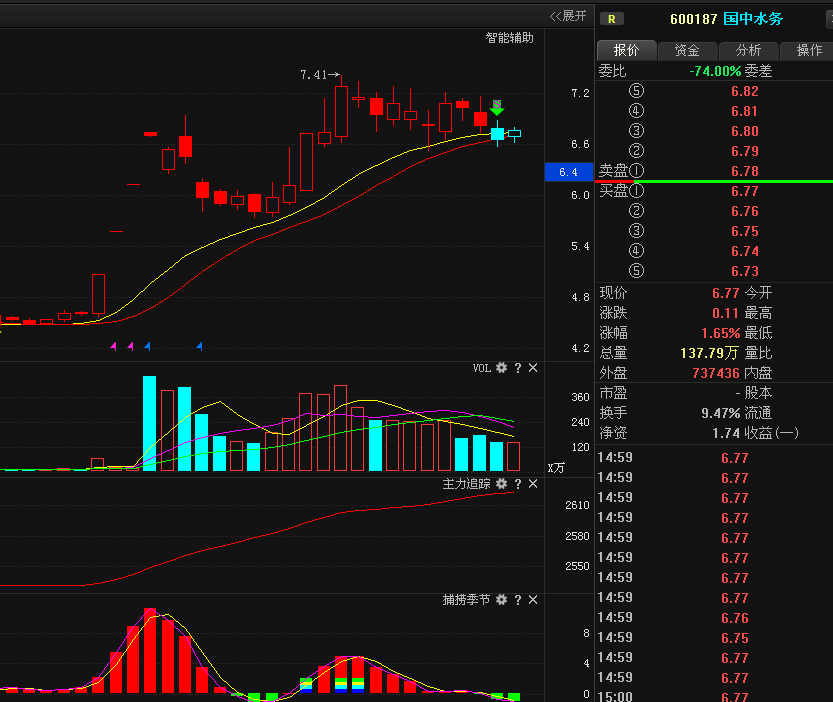
Task: Expand the panel with <<展开
Action: [x=568, y=16]
